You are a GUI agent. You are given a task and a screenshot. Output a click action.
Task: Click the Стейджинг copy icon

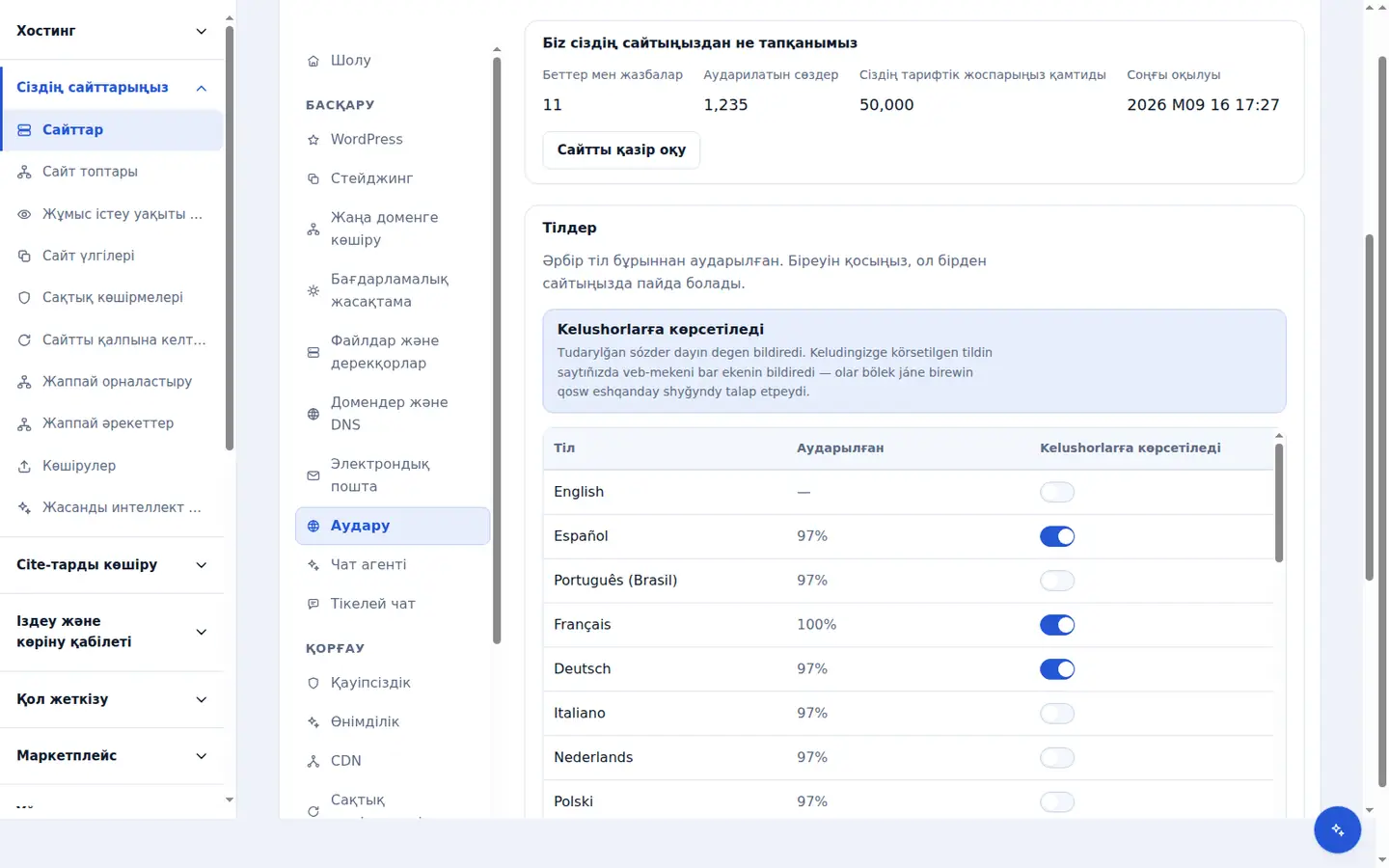(x=313, y=178)
